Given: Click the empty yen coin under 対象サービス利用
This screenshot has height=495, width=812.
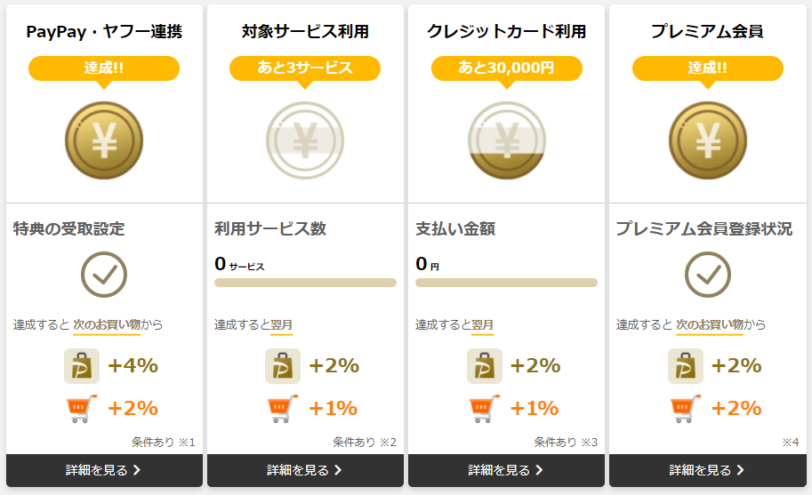Looking at the screenshot, I should click(305, 140).
